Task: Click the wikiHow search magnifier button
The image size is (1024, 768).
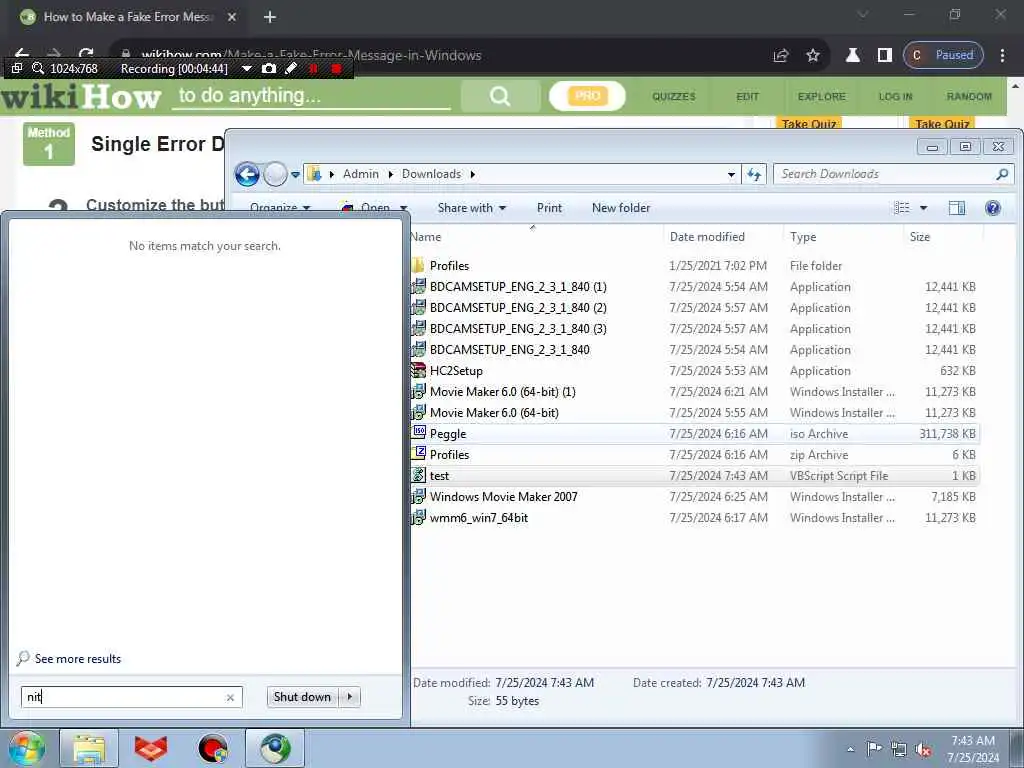Action: coord(500,96)
